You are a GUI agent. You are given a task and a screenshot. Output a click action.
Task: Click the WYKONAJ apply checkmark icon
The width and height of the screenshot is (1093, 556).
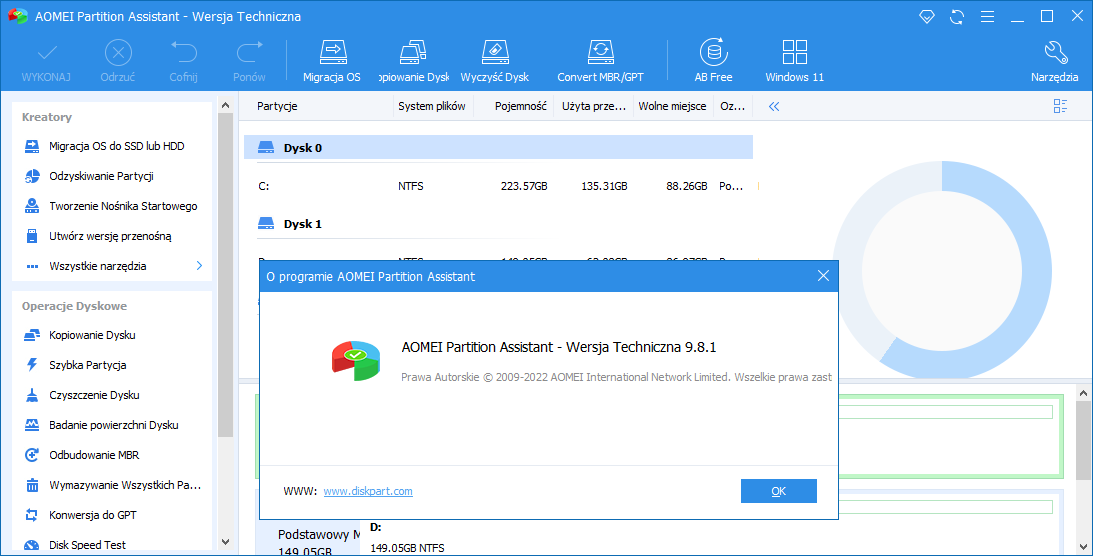(47, 53)
